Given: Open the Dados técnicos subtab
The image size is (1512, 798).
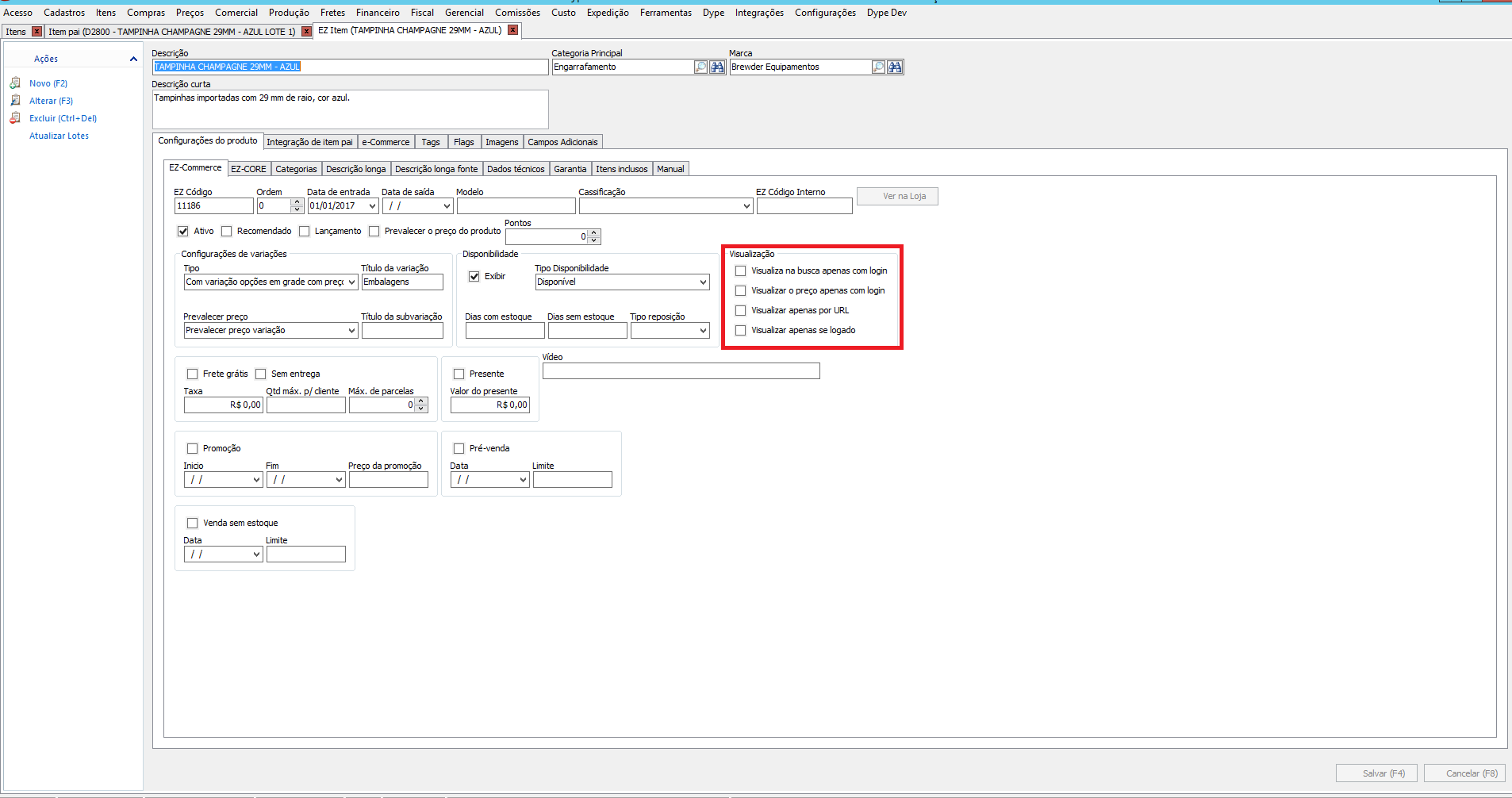Looking at the screenshot, I should (516, 169).
